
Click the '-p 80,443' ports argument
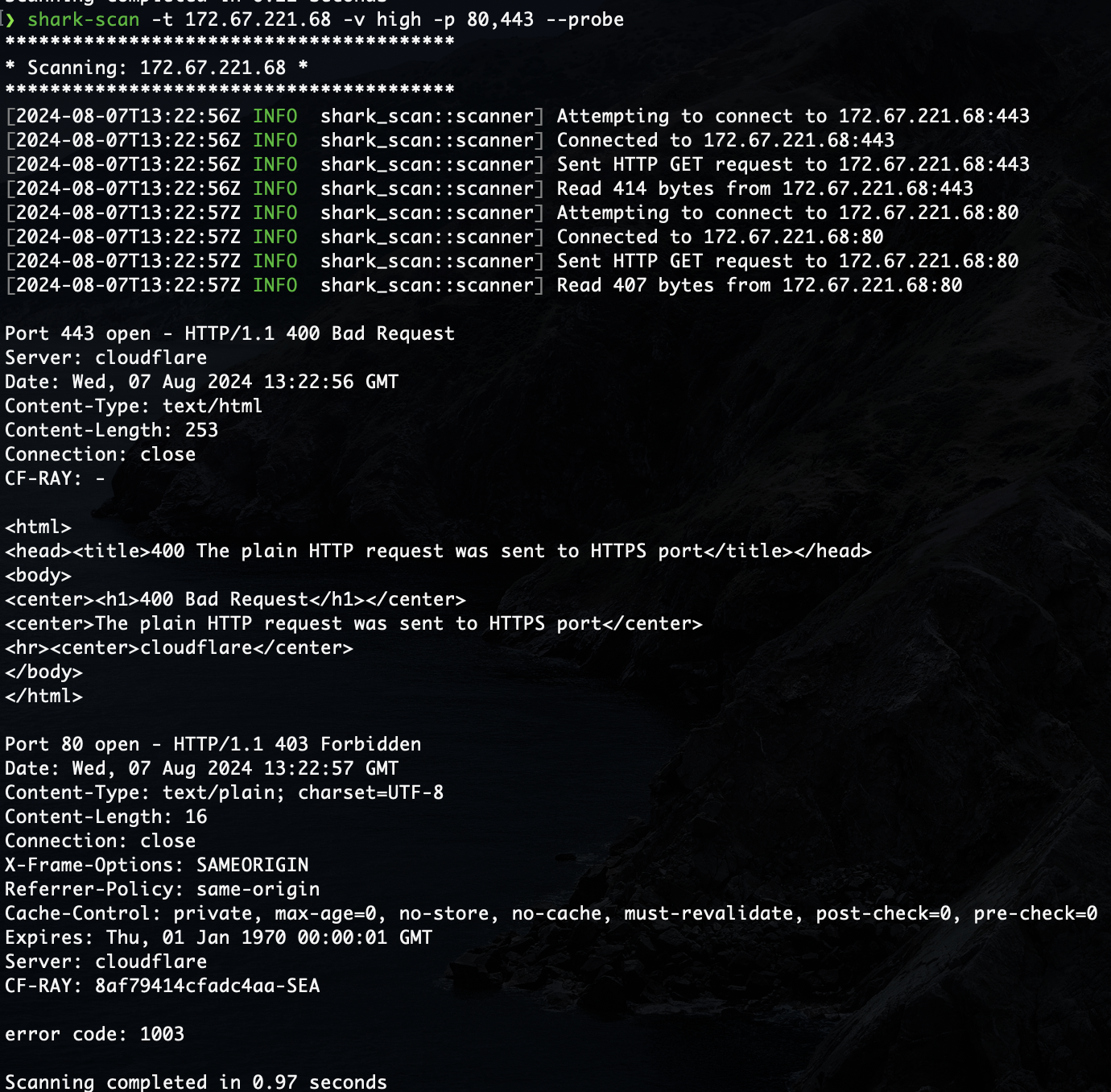pos(485,19)
